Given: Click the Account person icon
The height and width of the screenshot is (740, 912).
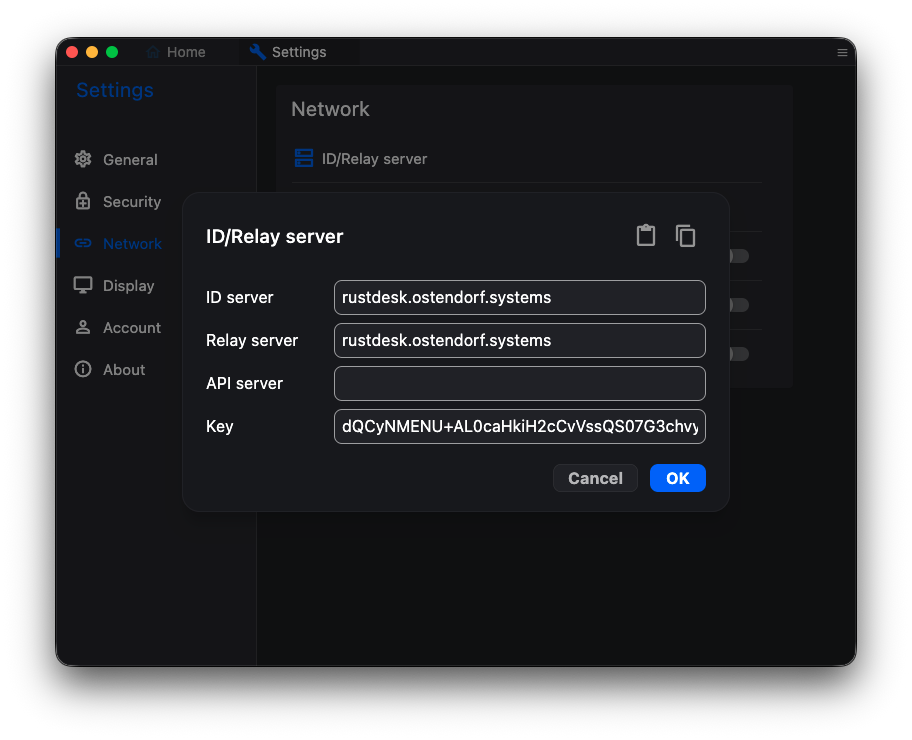Looking at the screenshot, I should tap(83, 327).
